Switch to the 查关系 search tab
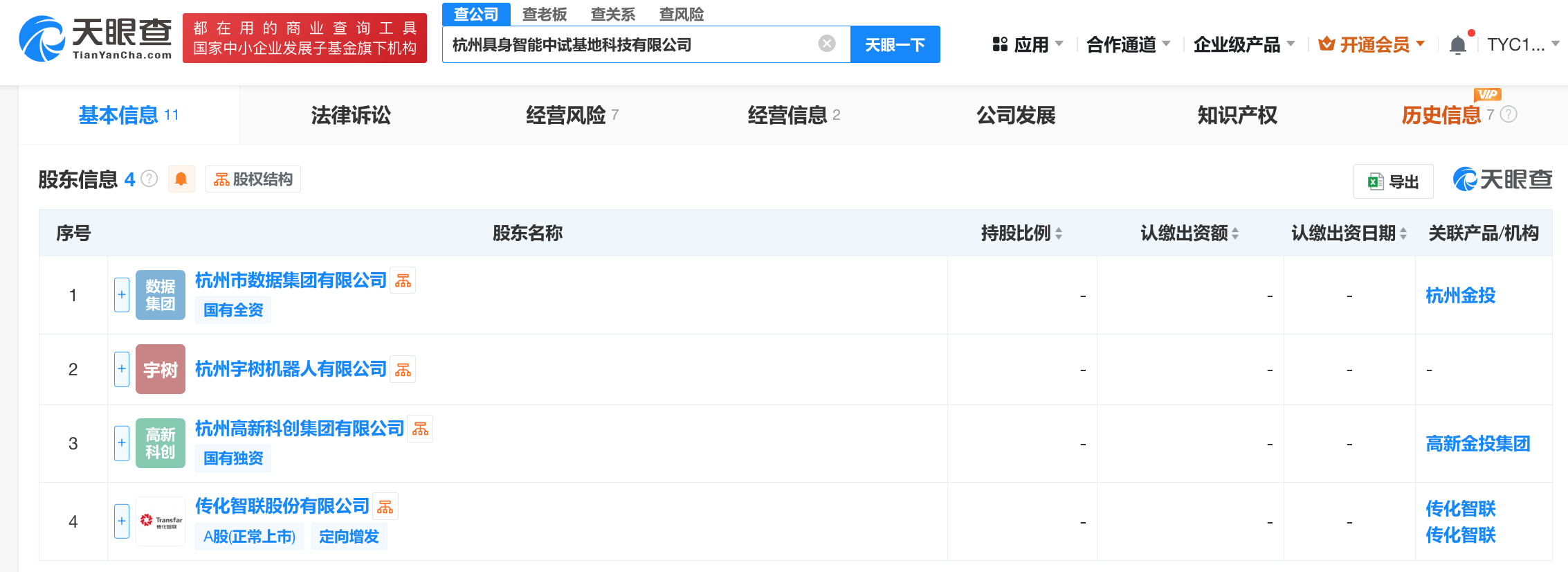Viewport: 1568px width, 572px height. pos(613,14)
